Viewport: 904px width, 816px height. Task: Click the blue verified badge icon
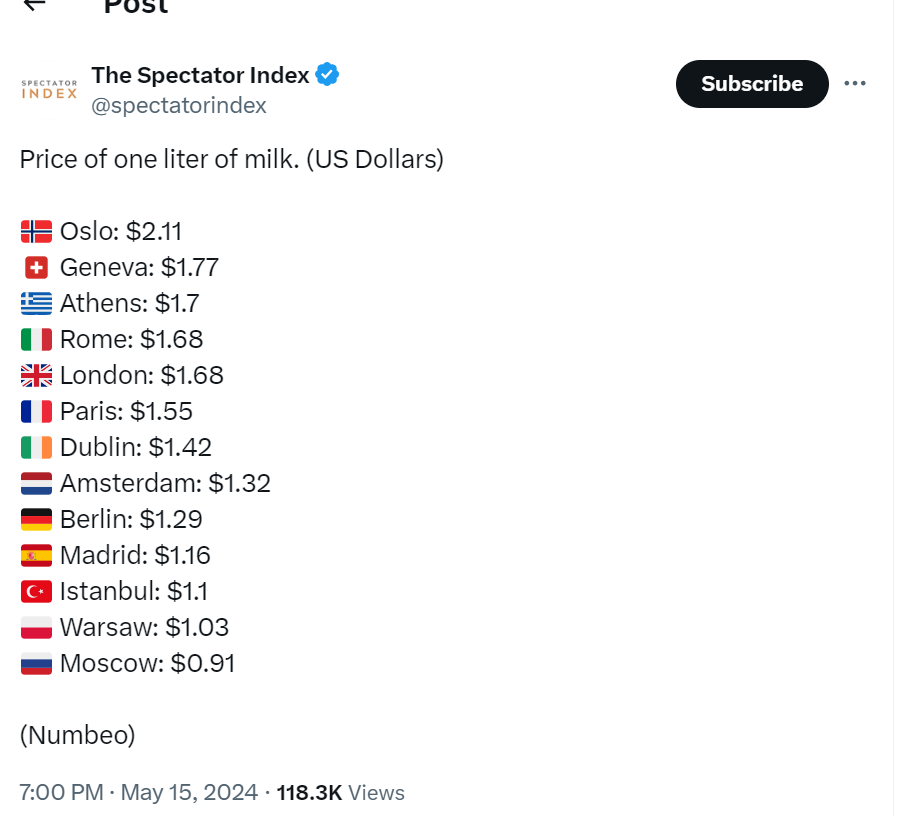pyautogui.click(x=328, y=74)
